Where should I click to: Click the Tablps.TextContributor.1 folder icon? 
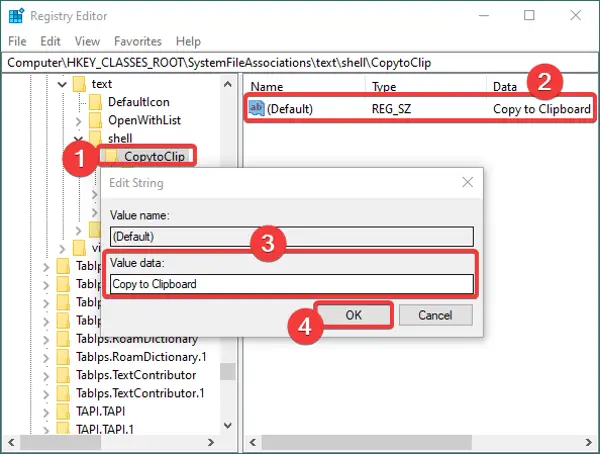63,393
